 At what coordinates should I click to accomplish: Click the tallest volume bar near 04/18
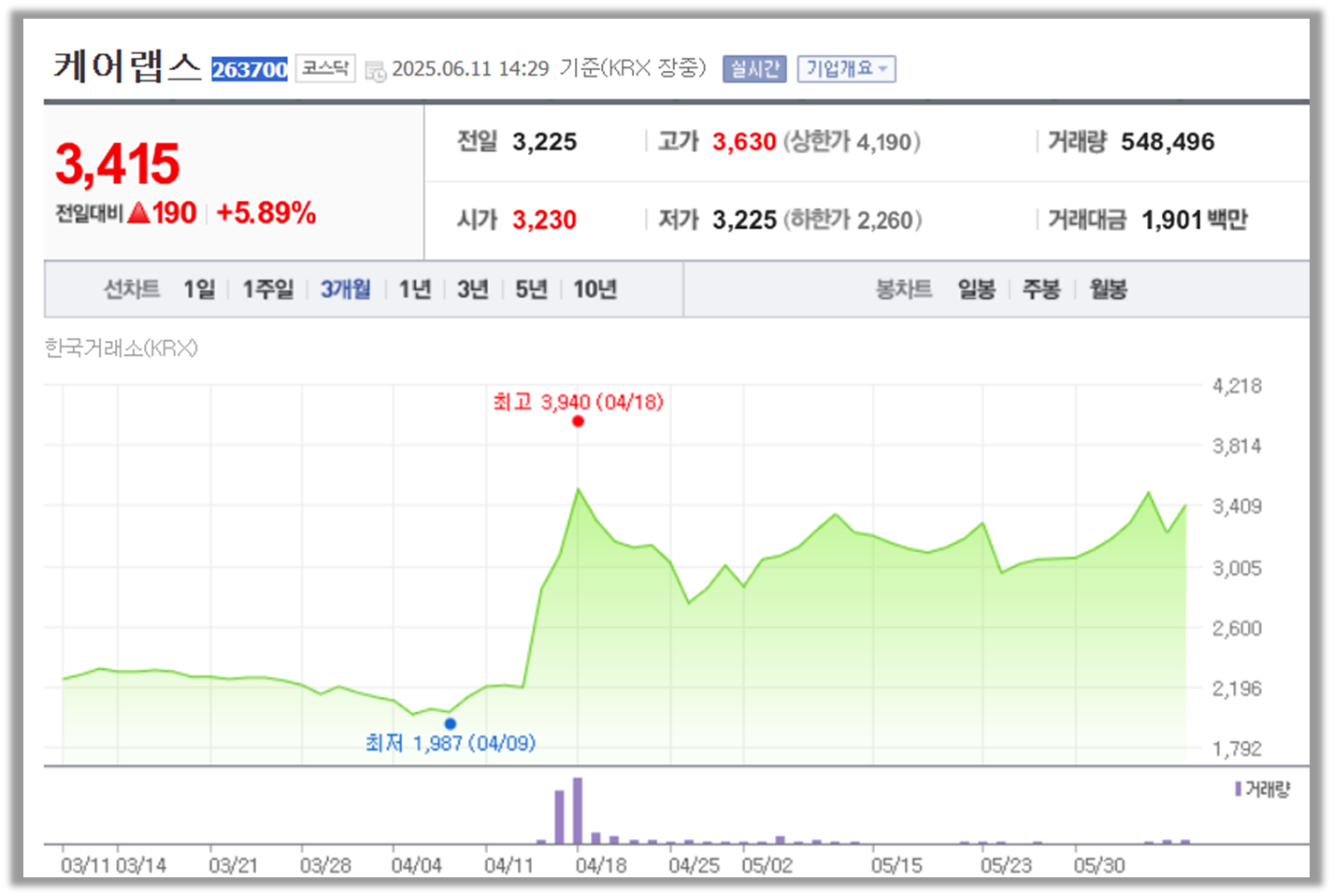click(x=578, y=811)
